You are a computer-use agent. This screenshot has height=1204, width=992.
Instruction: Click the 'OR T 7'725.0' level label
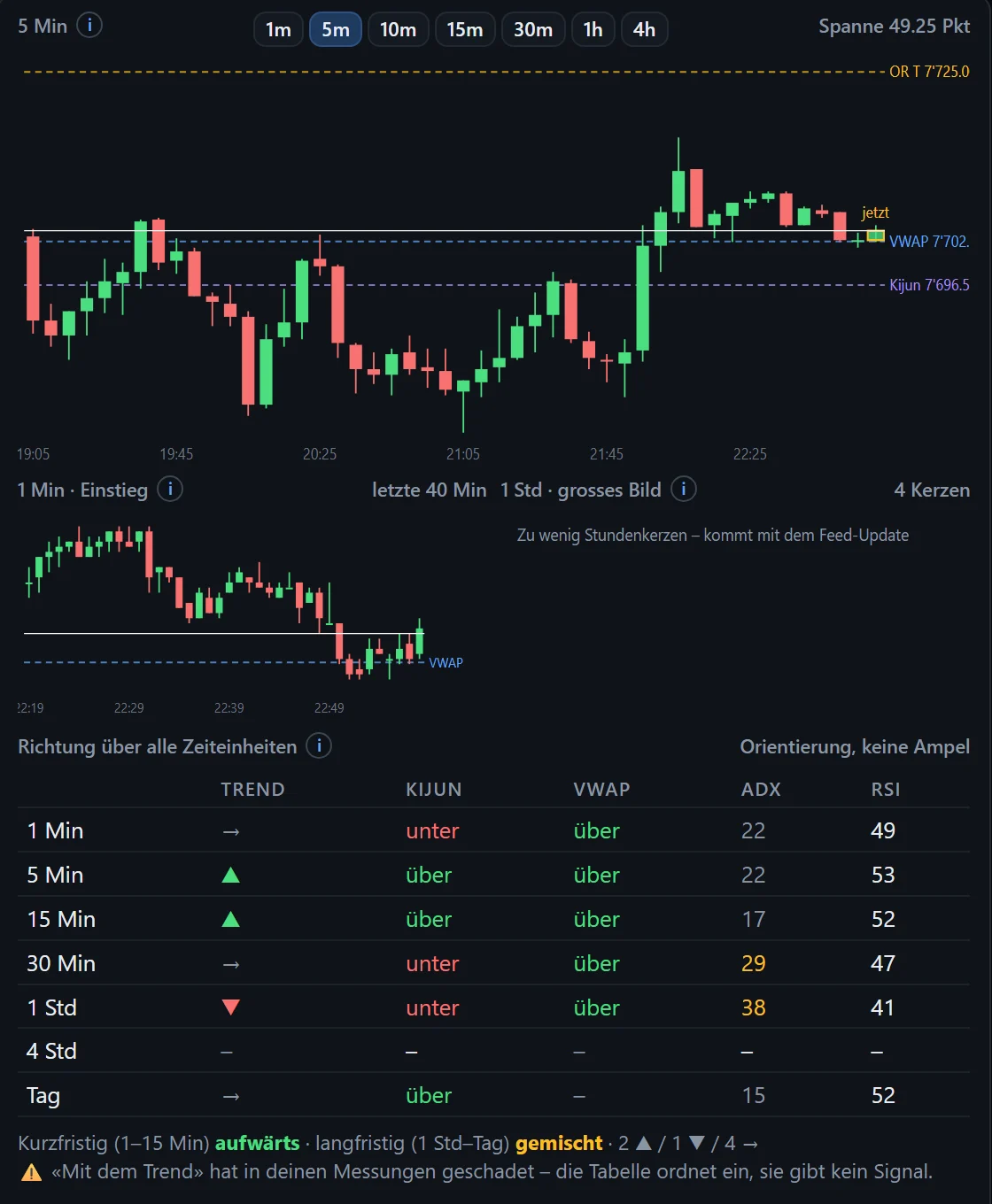pyautogui.click(x=929, y=72)
